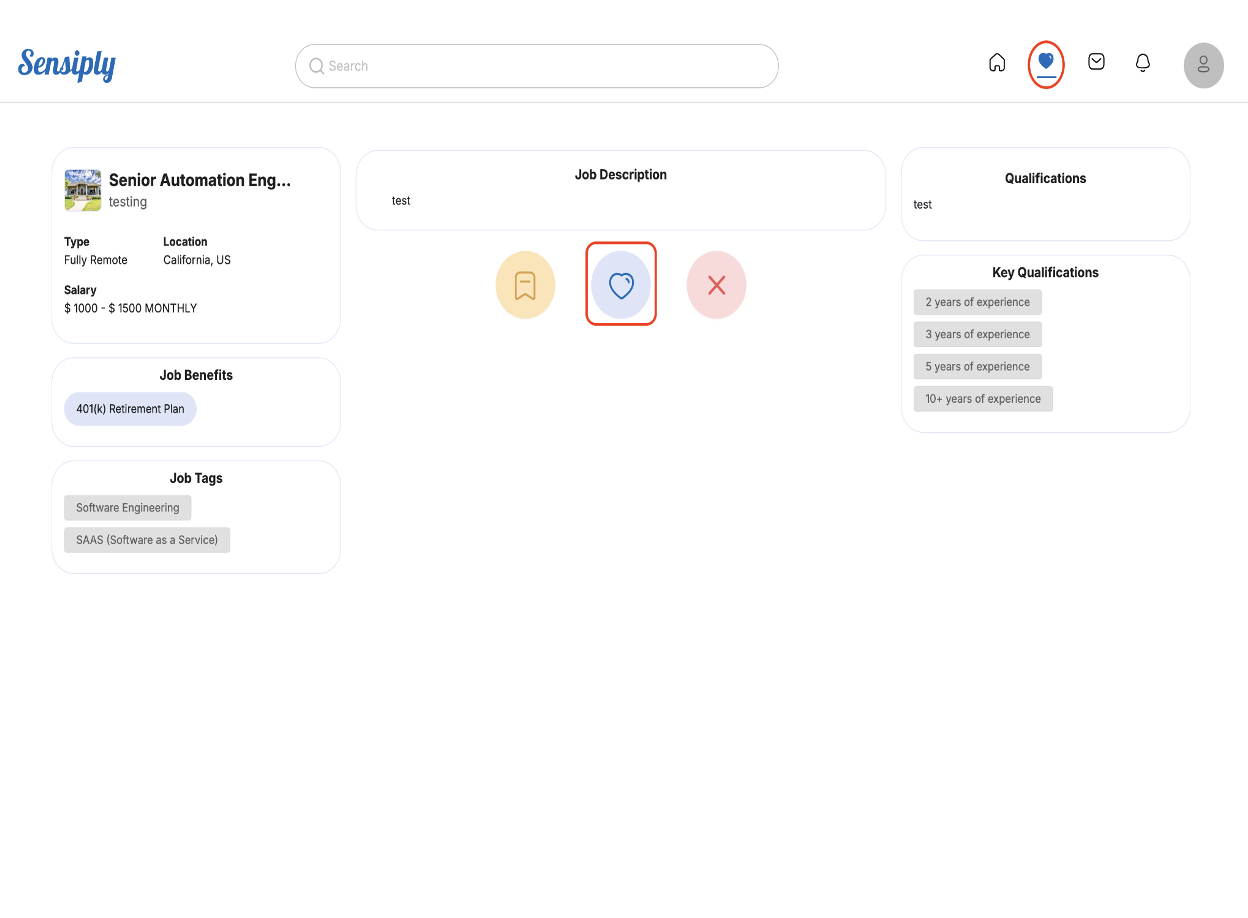1248x918 pixels.
Task: Click the magnifier icon in search bar
Action: 317,66
